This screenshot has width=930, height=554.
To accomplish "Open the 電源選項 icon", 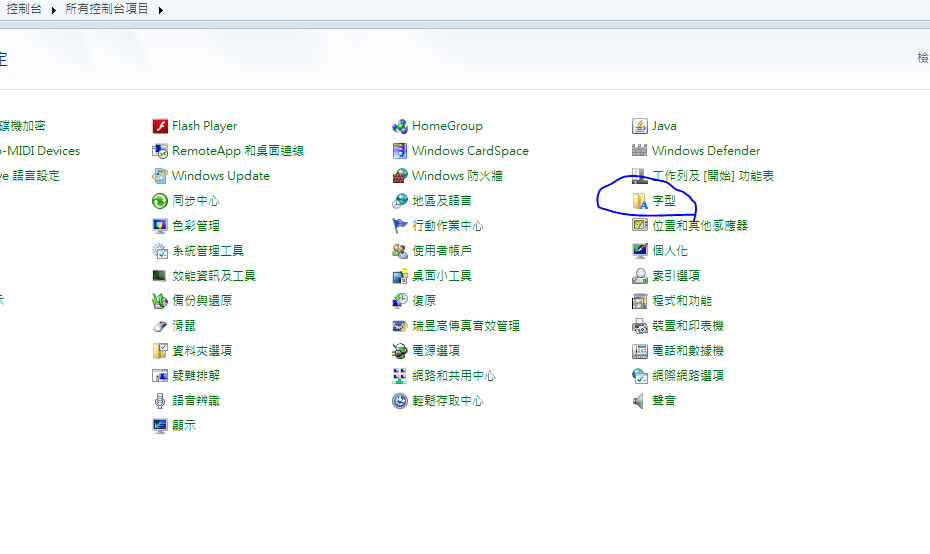I will click(x=400, y=351).
